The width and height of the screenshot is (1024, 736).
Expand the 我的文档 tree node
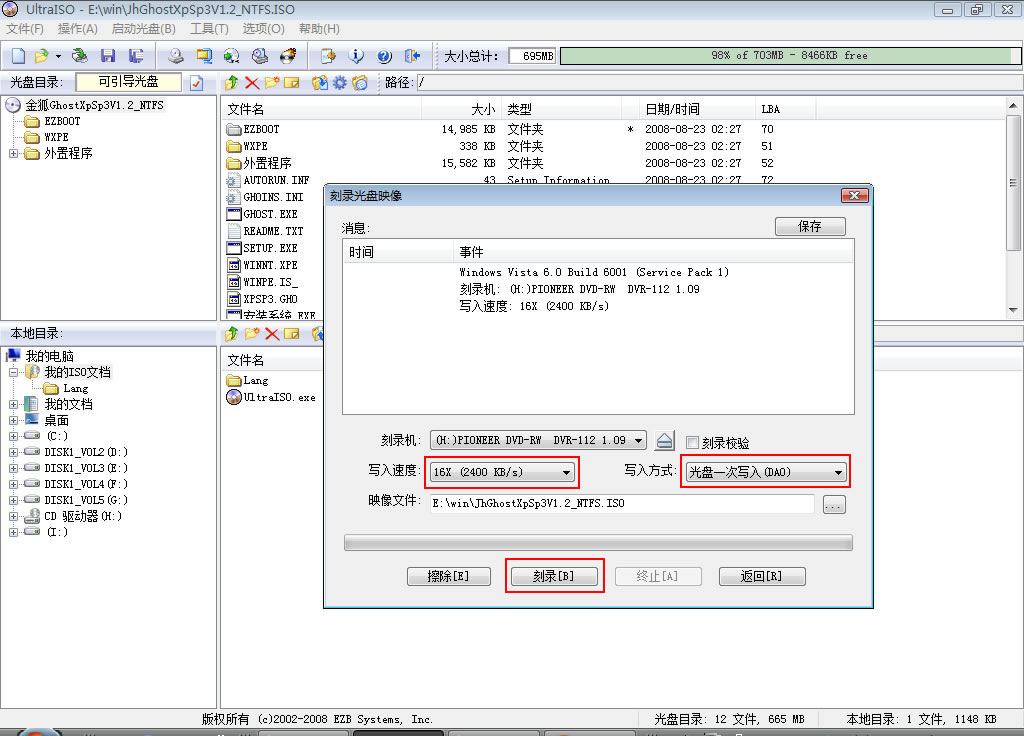pyautogui.click(x=13, y=404)
